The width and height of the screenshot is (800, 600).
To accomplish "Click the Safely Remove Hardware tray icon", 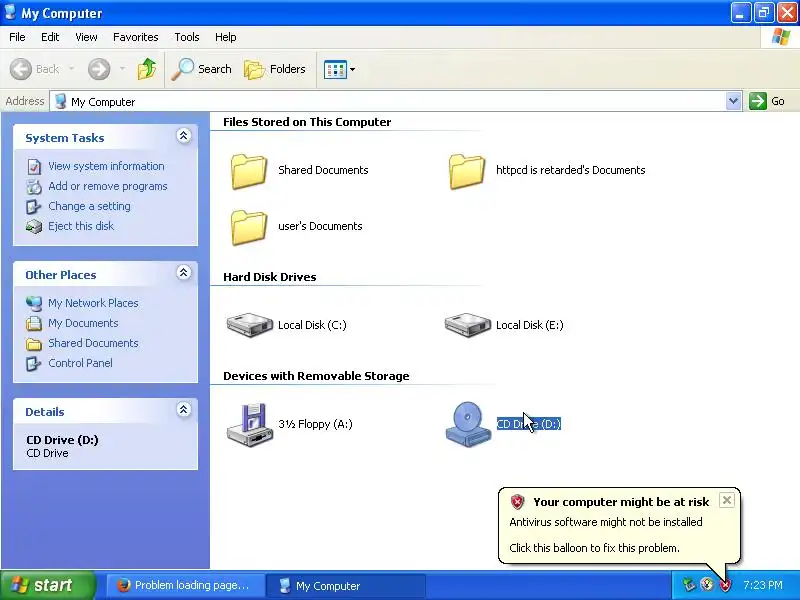I will click(689, 585).
